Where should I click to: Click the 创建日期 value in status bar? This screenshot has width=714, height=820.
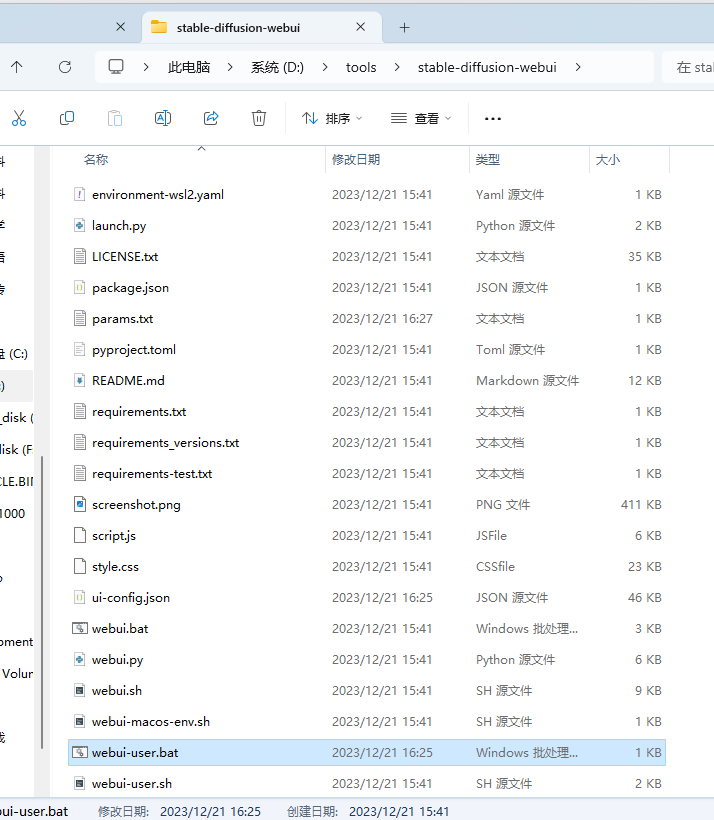click(399, 811)
